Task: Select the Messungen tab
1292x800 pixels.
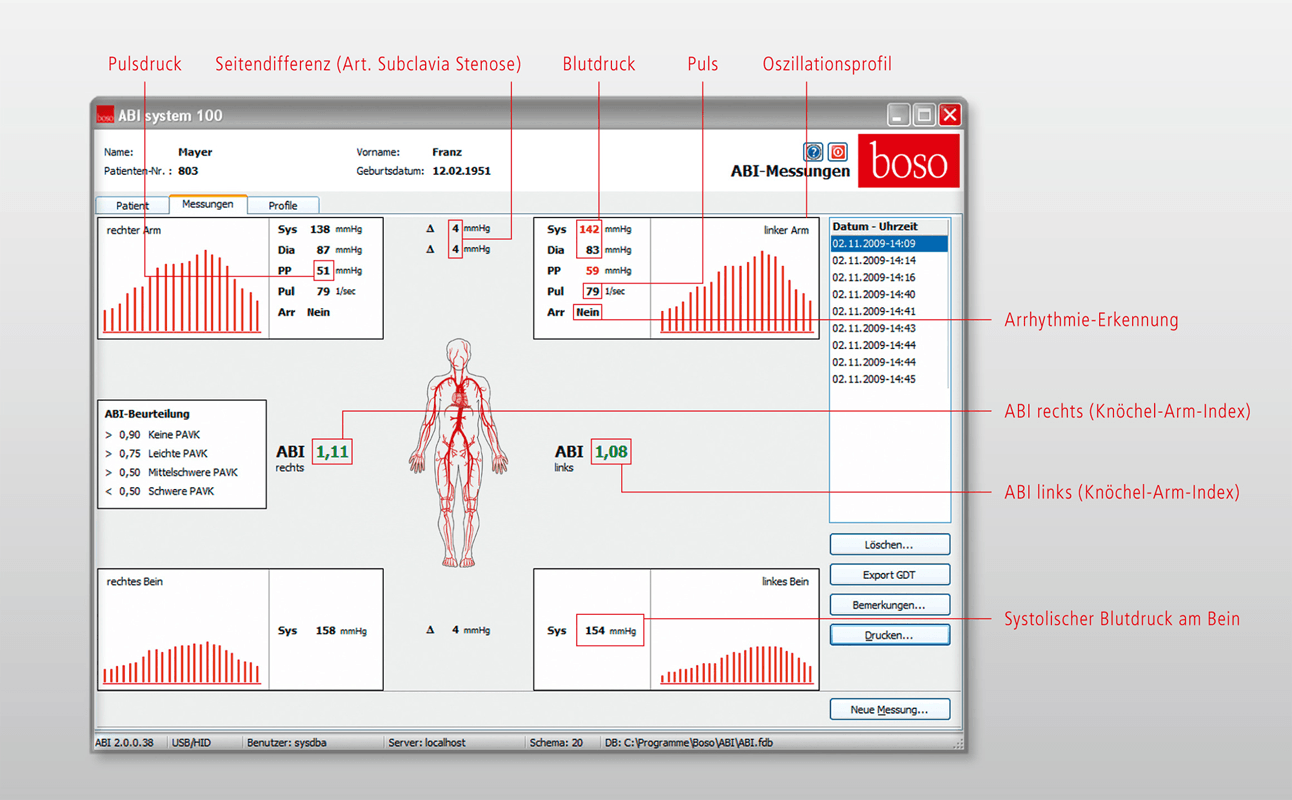Action: click(208, 204)
